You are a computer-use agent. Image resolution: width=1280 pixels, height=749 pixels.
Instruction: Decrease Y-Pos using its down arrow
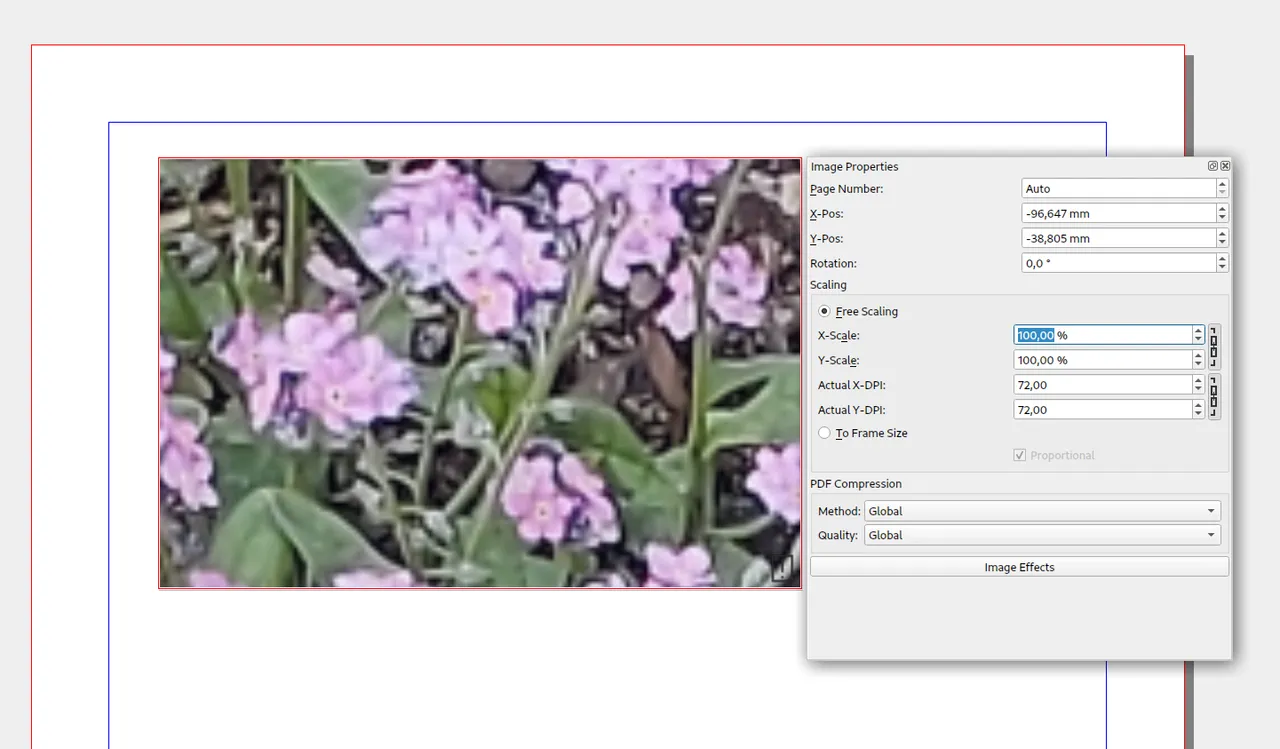pos(1221,242)
